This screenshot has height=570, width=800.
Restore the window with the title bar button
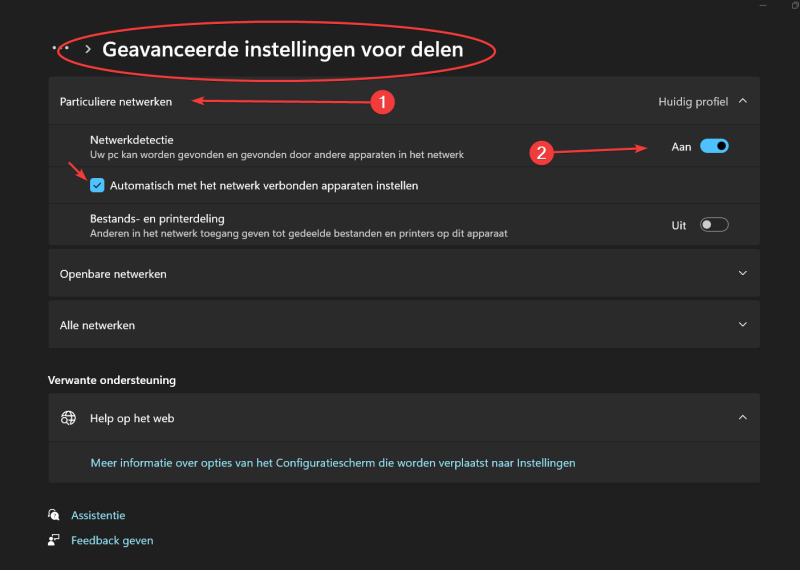coord(795,5)
